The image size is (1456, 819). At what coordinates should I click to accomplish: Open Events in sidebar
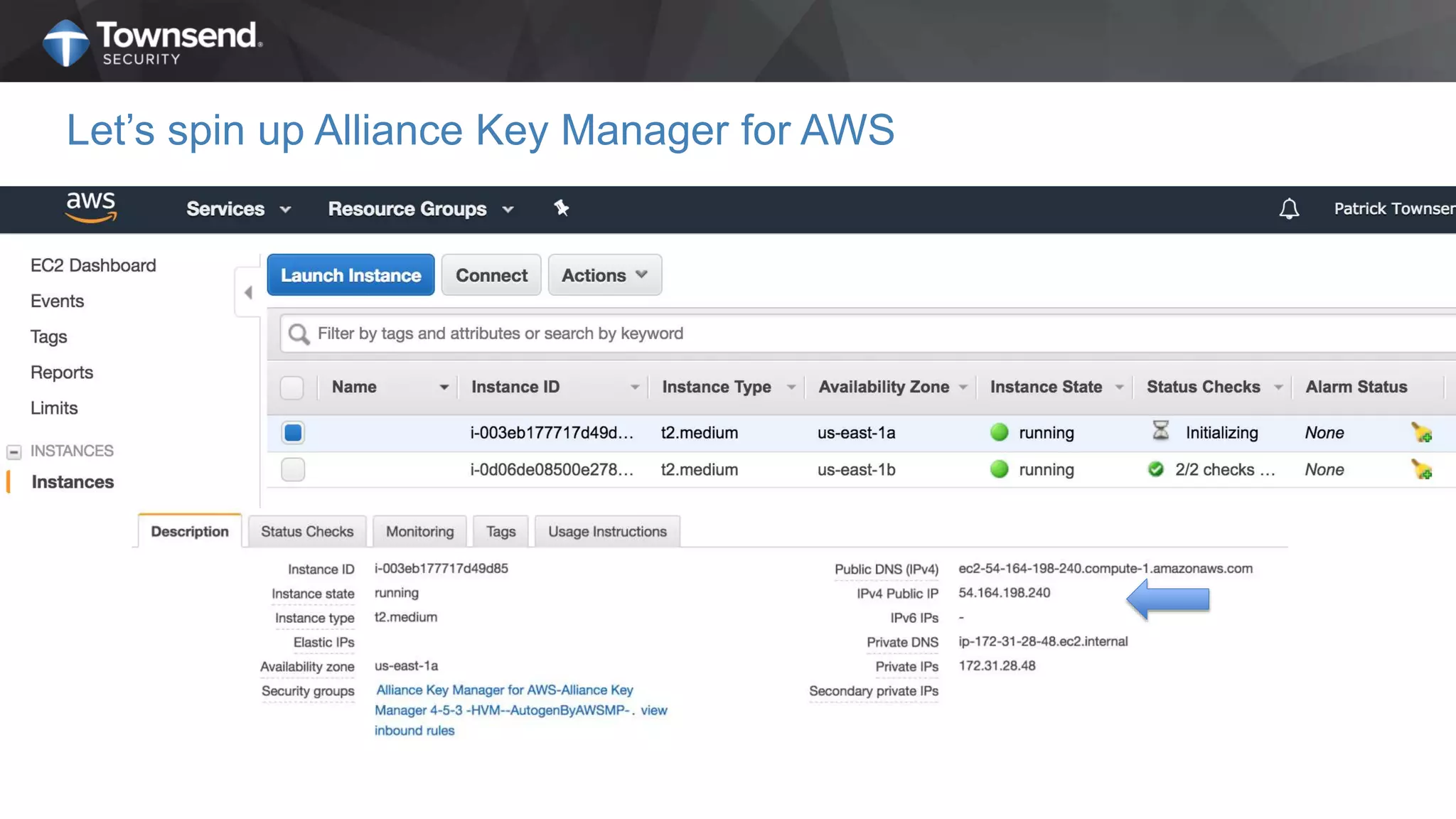(57, 301)
